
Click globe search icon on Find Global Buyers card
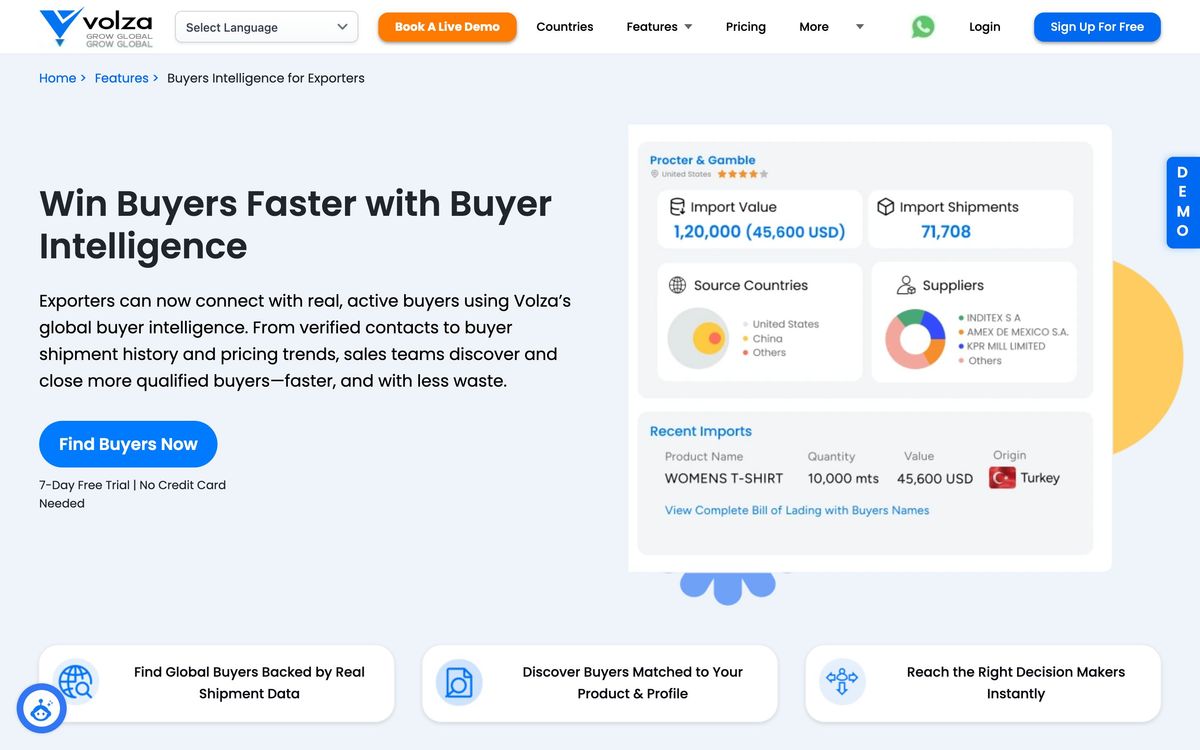click(76, 682)
